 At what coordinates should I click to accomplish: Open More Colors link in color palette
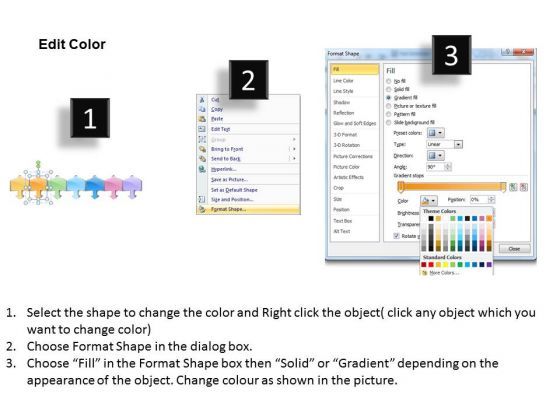pos(444,273)
